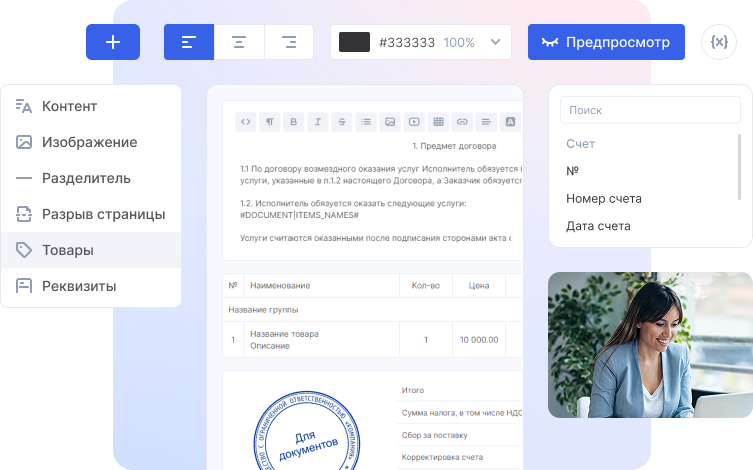Choose 'Дата счета' from variable list

pyautogui.click(x=598, y=226)
